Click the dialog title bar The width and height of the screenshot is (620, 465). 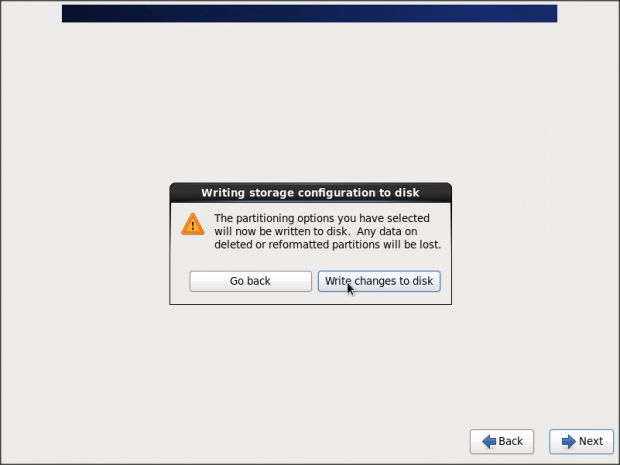(x=310, y=192)
